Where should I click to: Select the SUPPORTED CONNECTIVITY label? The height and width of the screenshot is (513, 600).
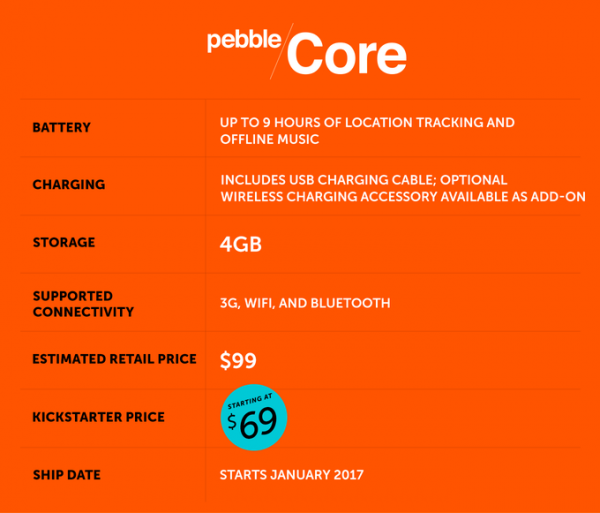[x=82, y=304]
